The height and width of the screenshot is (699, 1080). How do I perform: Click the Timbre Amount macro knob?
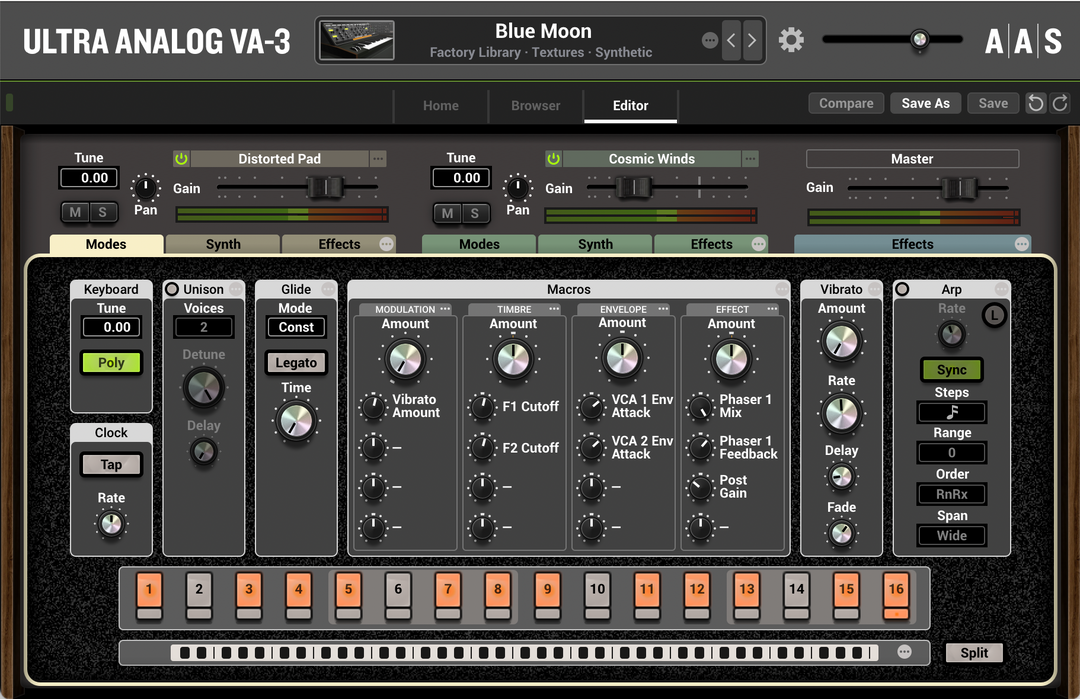(x=513, y=359)
